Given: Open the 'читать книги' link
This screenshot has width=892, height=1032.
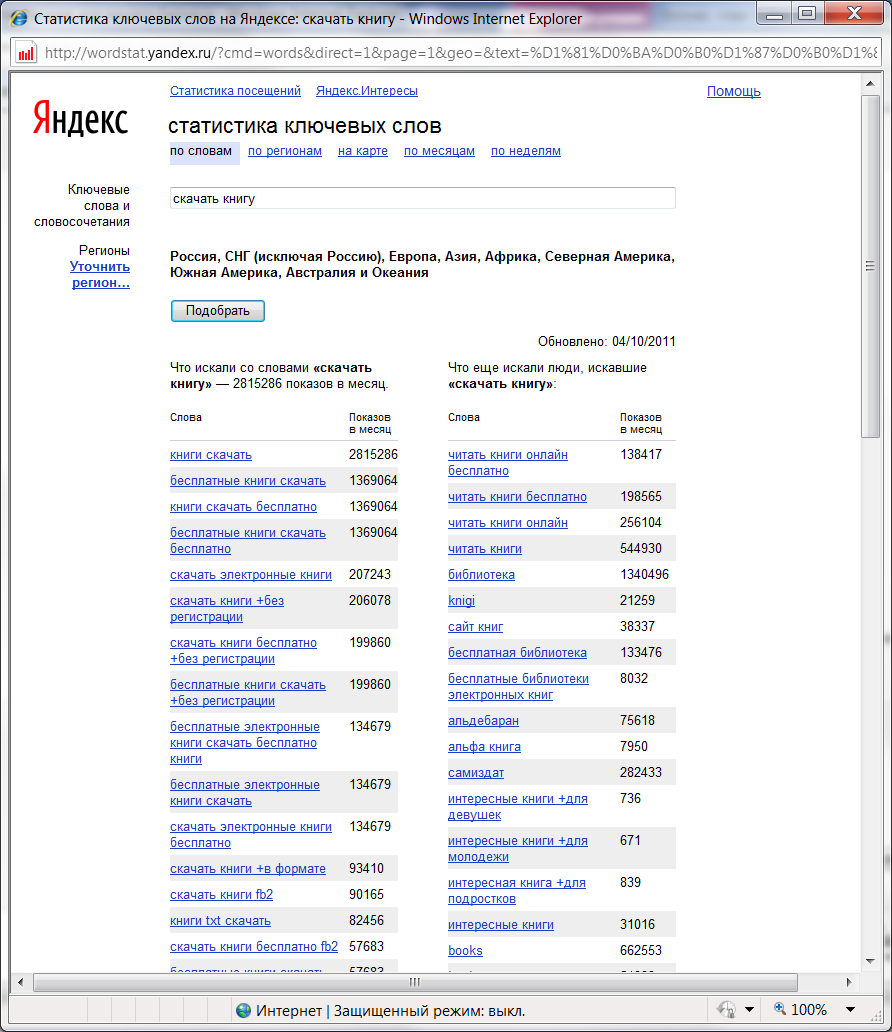Looking at the screenshot, I should click(x=485, y=549).
